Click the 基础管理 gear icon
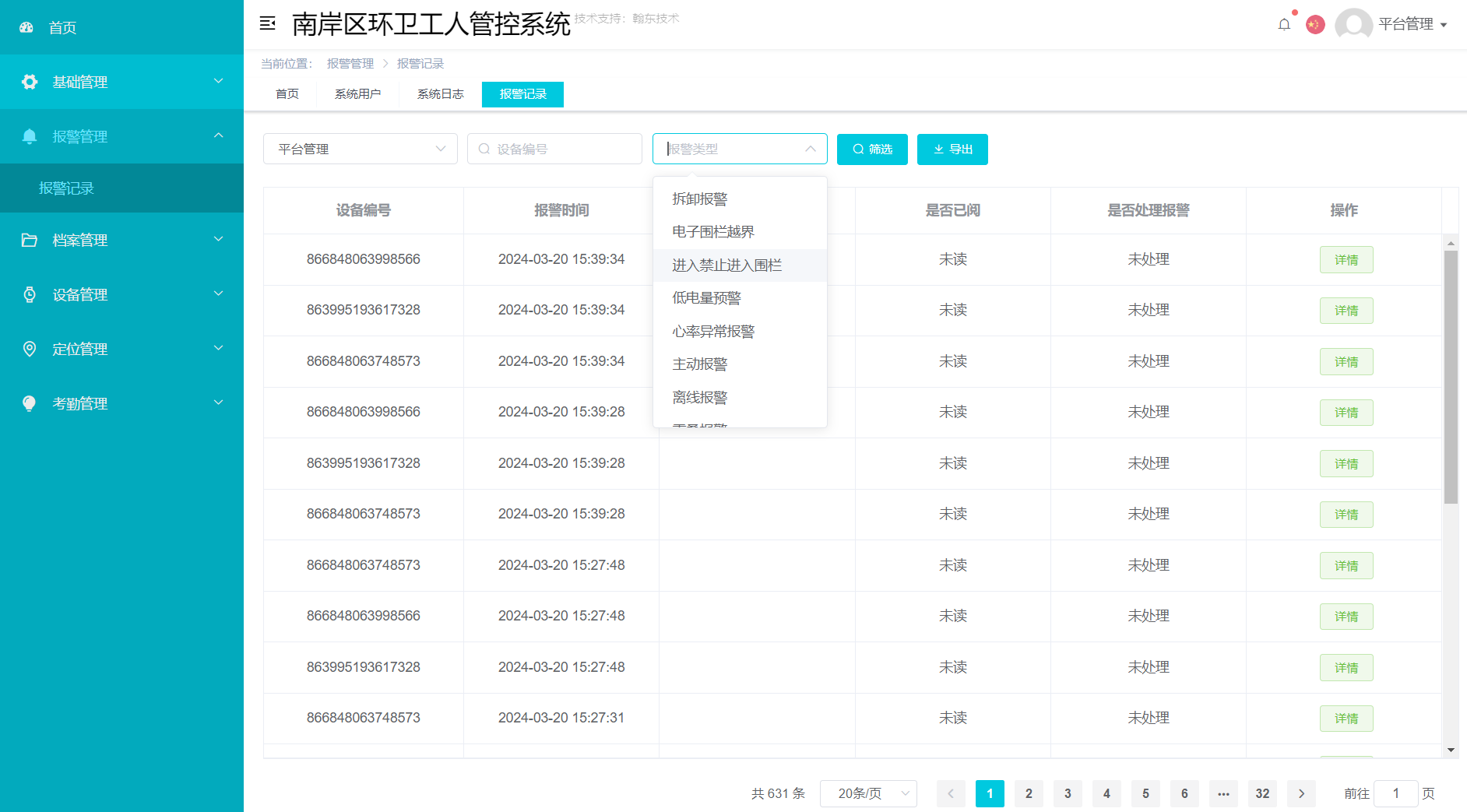This screenshot has width=1467, height=812. coord(30,82)
